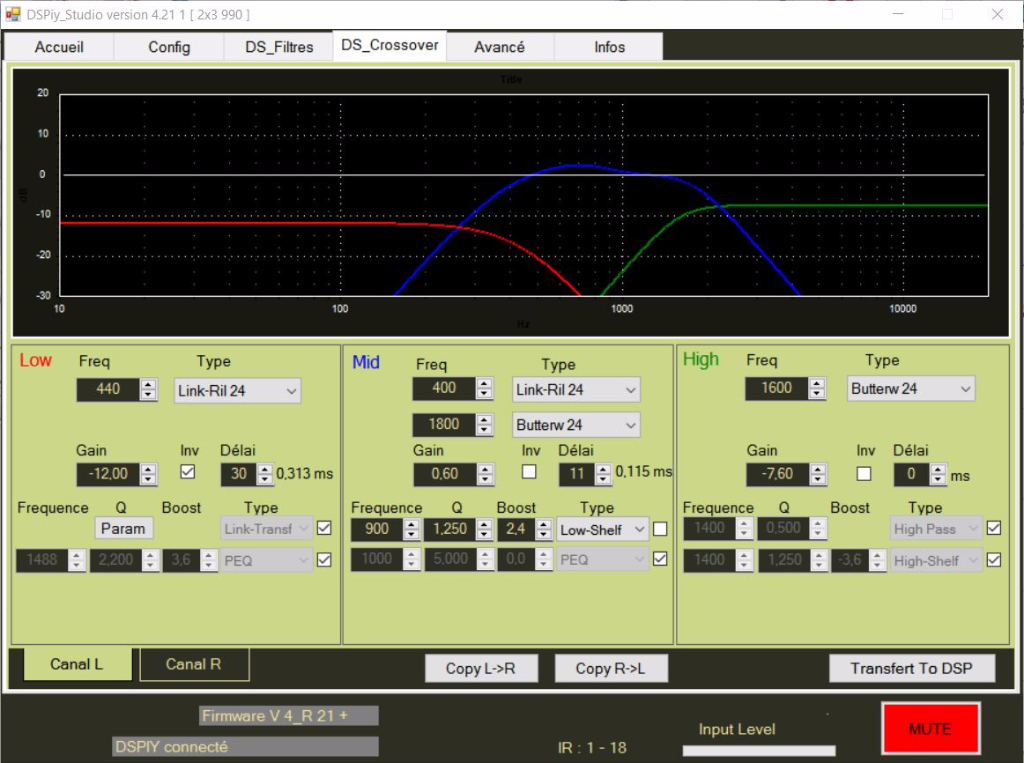The image size is (1024, 763).
Task: Increase Low frequency with spinner up arrow
Action: pos(149,384)
